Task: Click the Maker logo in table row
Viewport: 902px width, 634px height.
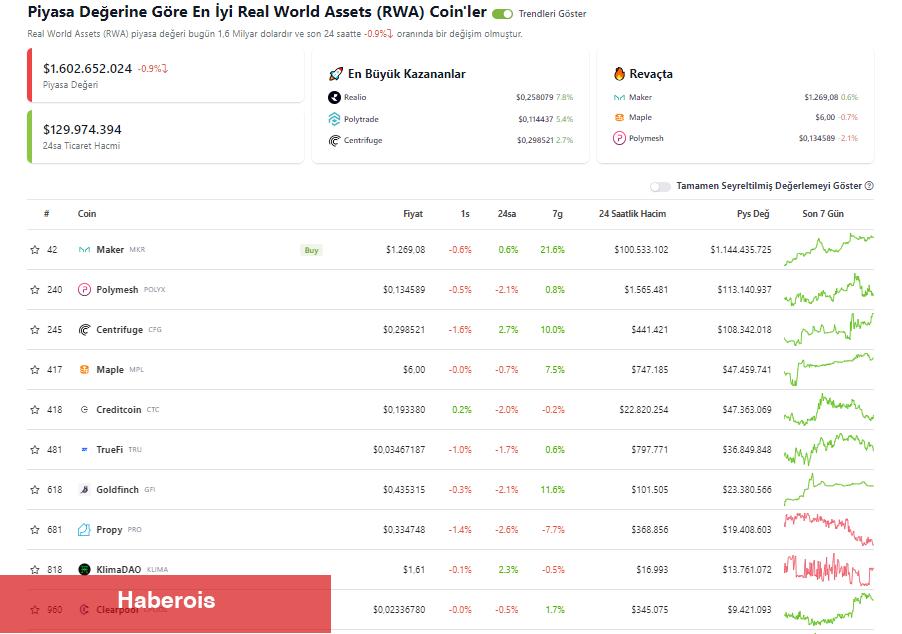Action: pos(84,250)
